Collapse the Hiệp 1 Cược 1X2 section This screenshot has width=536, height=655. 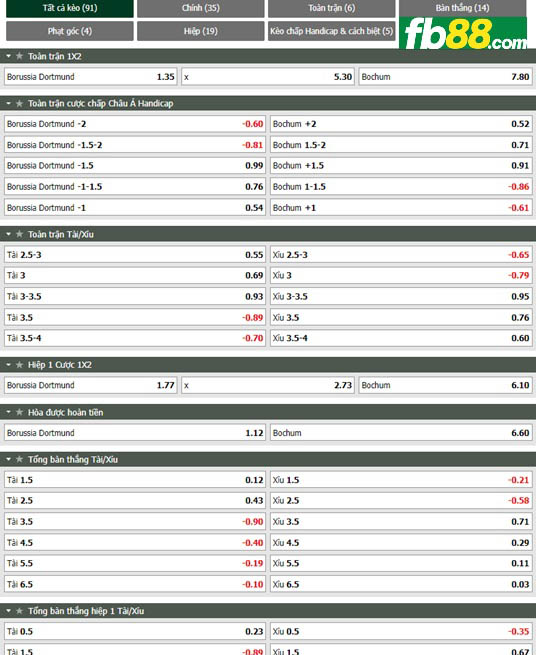pos(8,365)
